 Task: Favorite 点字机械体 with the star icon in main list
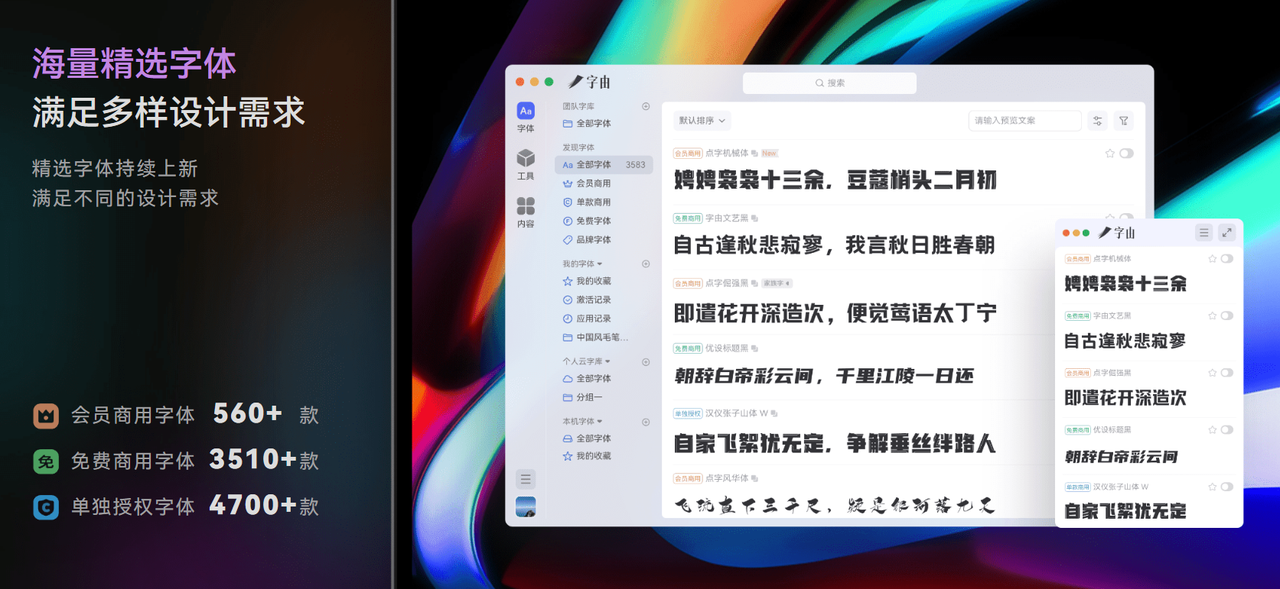pos(1110,154)
